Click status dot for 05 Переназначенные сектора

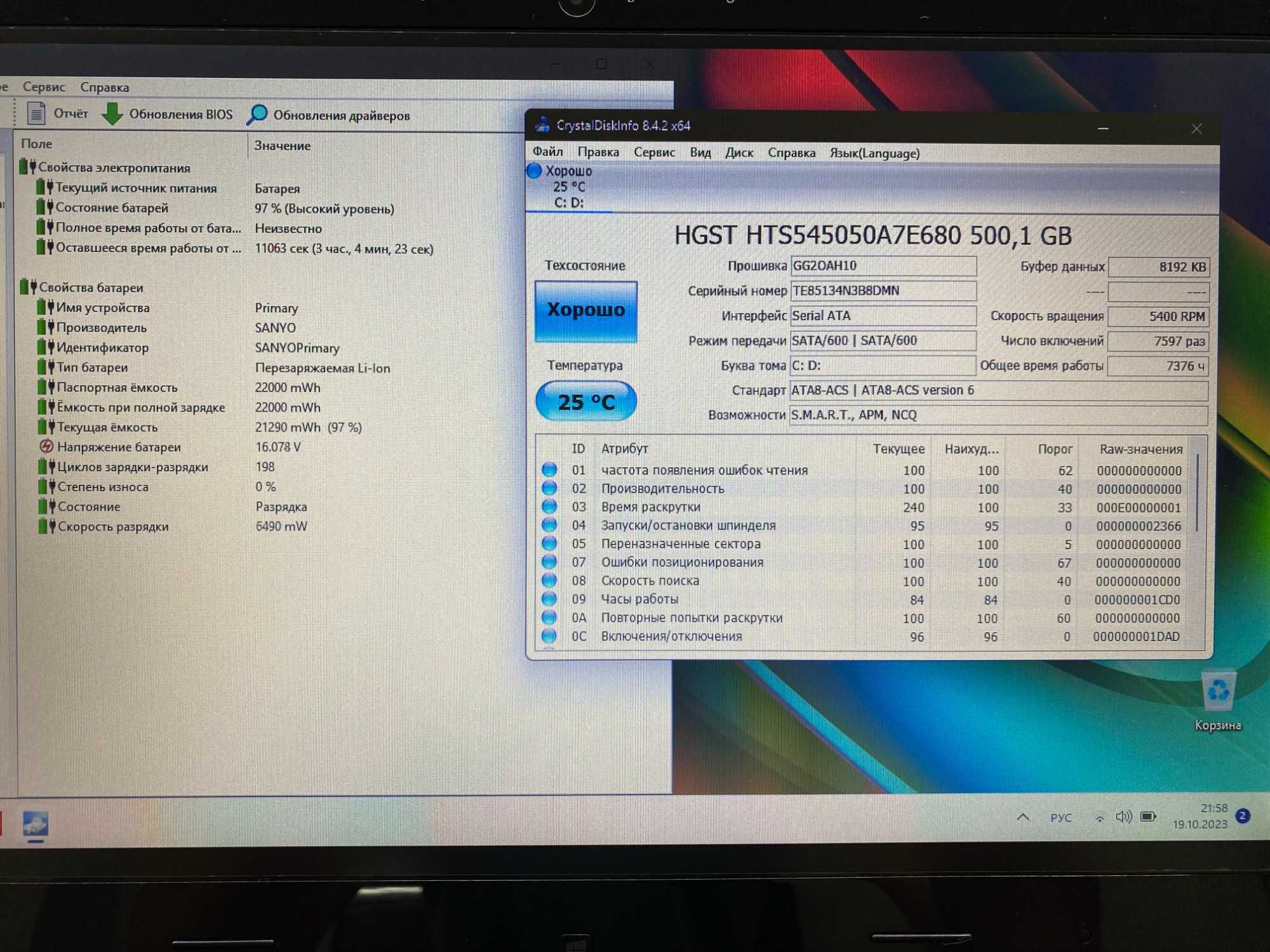pos(549,543)
